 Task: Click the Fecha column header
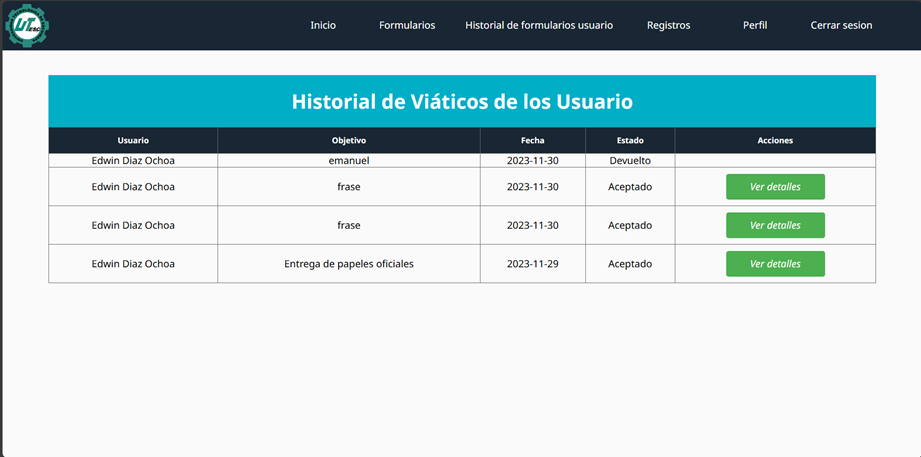(533, 140)
